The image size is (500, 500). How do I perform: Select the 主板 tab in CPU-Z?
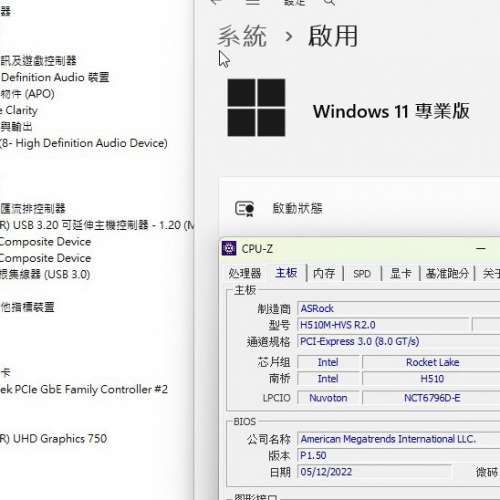[x=286, y=273]
